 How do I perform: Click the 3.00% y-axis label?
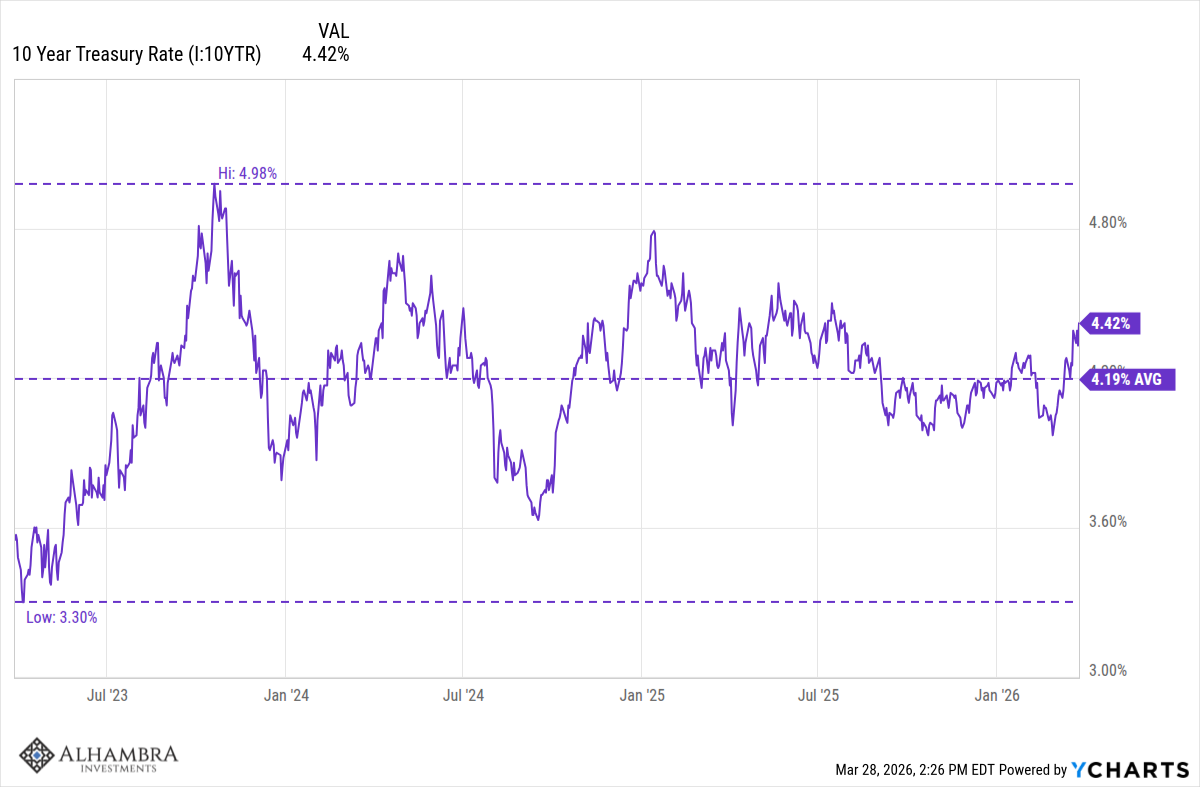(1107, 670)
